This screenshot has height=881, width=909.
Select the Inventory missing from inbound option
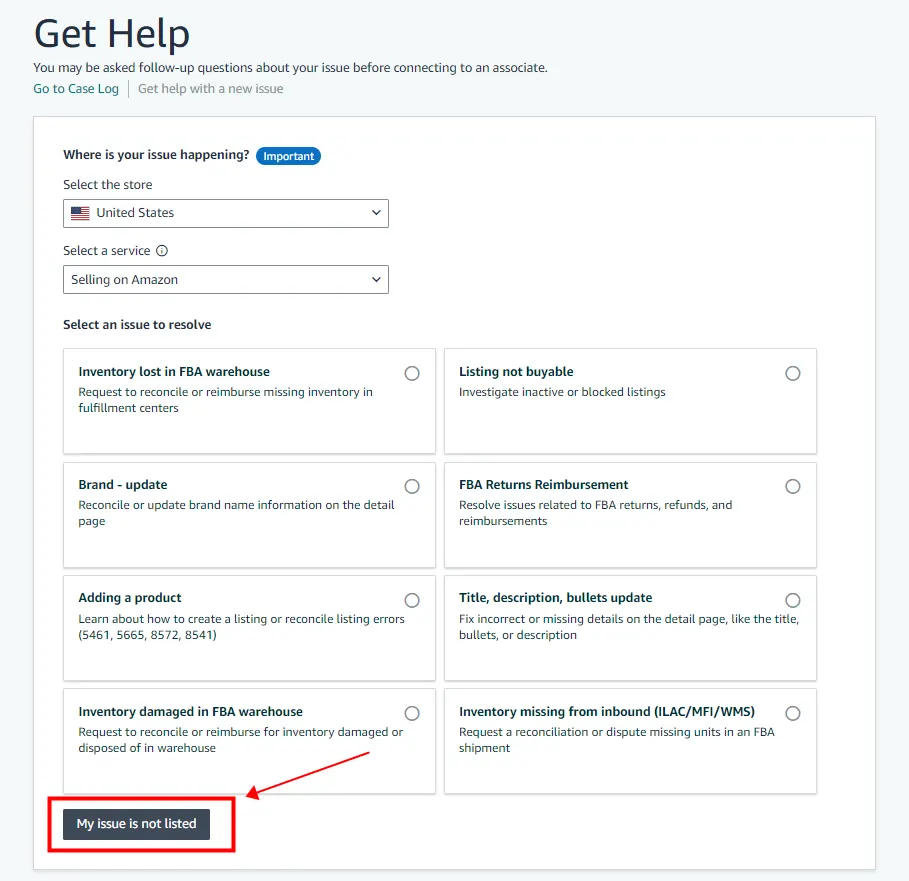tap(793, 713)
